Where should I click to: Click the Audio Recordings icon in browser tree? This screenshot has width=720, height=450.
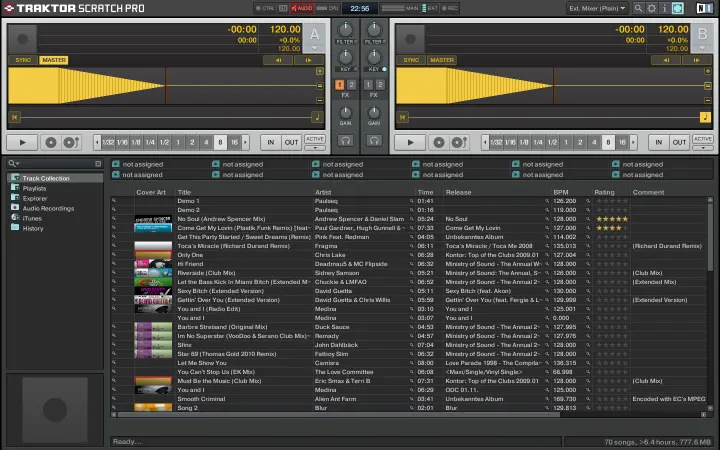click(x=14, y=208)
